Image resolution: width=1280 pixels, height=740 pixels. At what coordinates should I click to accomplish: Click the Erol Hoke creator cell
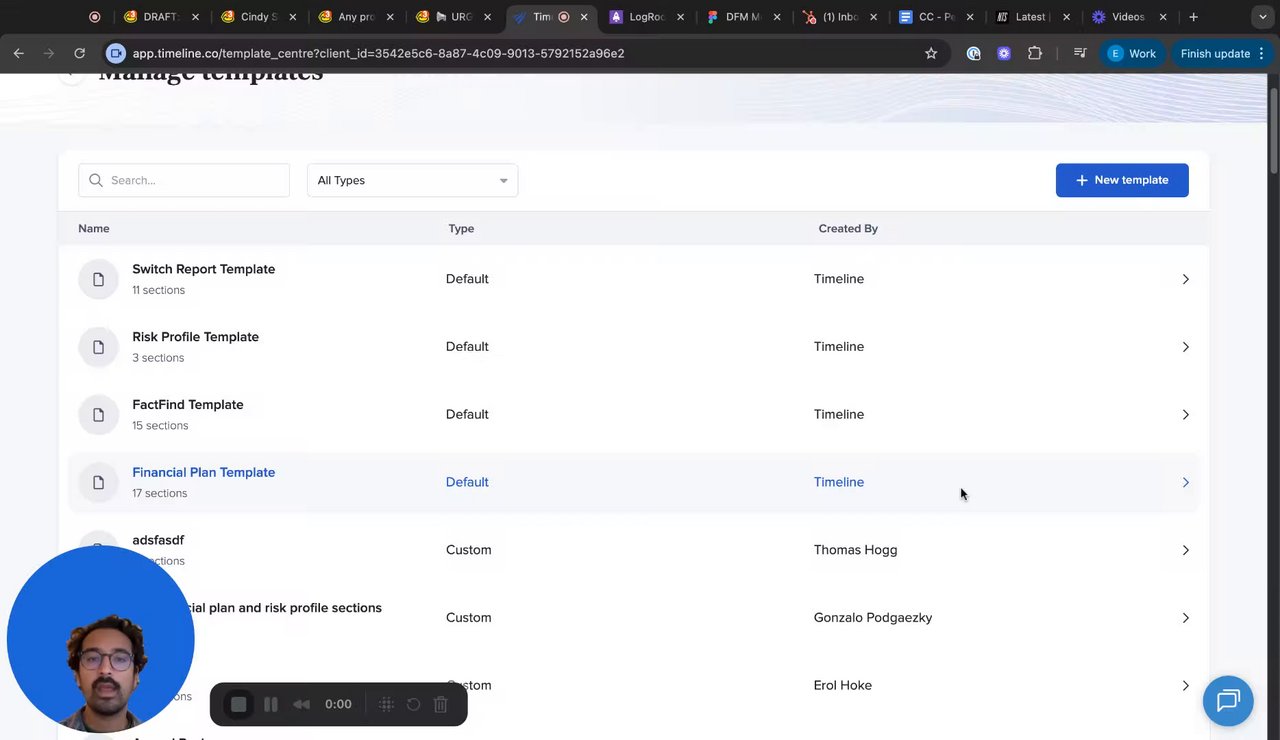pos(843,686)
